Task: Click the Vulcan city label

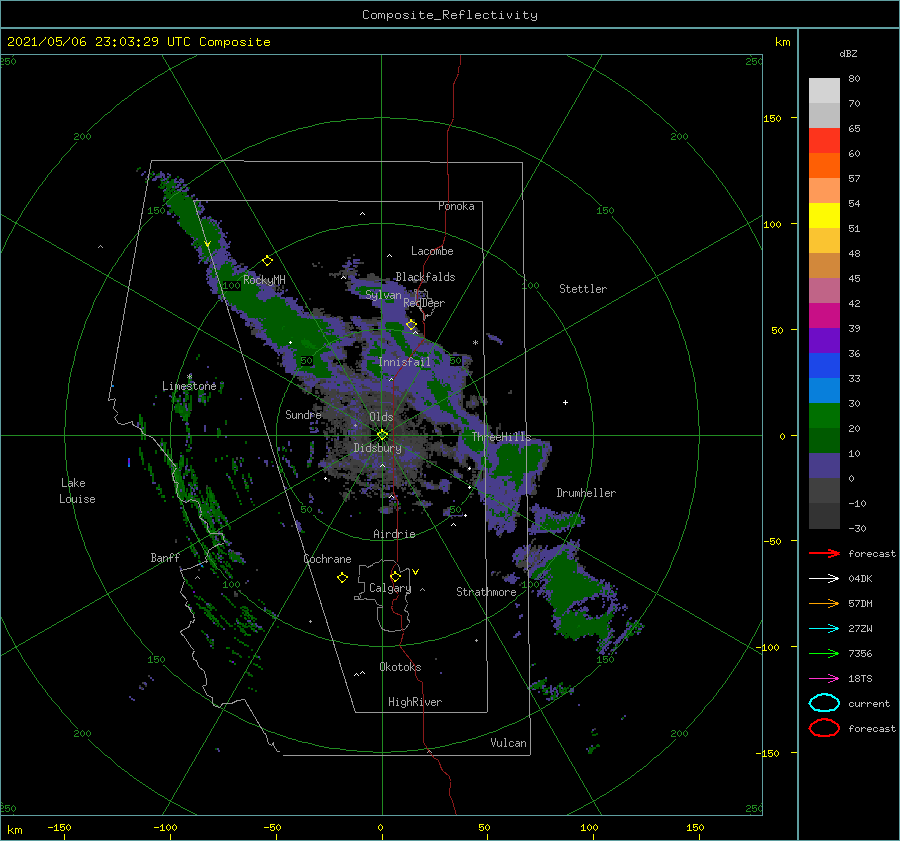Action: click(509, 743)
